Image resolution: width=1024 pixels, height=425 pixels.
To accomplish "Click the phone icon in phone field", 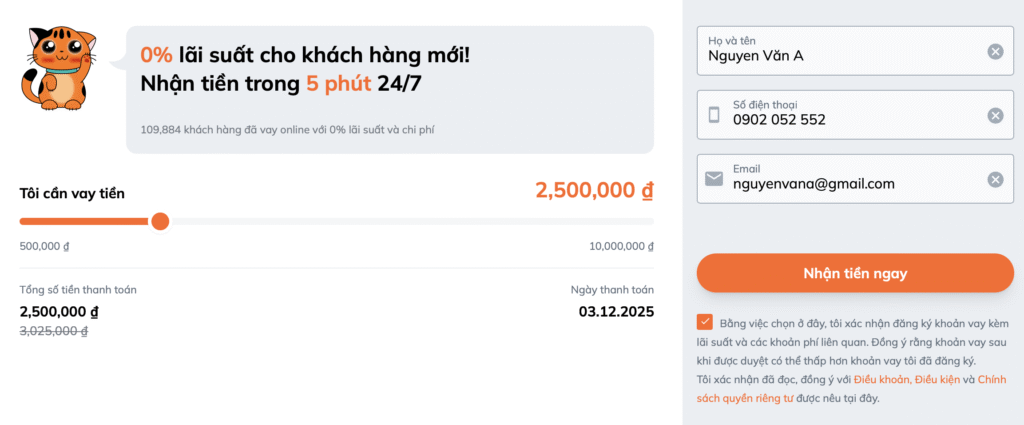I will 714,115.
